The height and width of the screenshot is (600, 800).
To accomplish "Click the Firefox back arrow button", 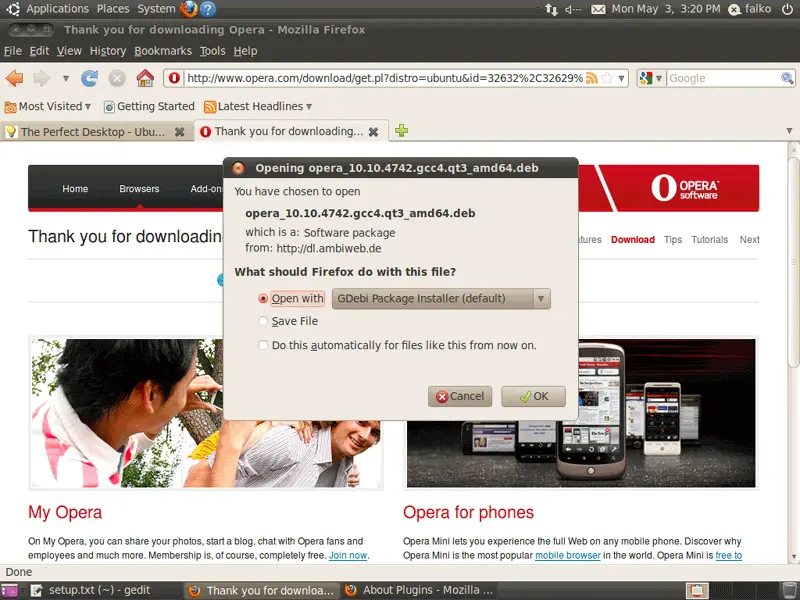I will pos(14,78).
